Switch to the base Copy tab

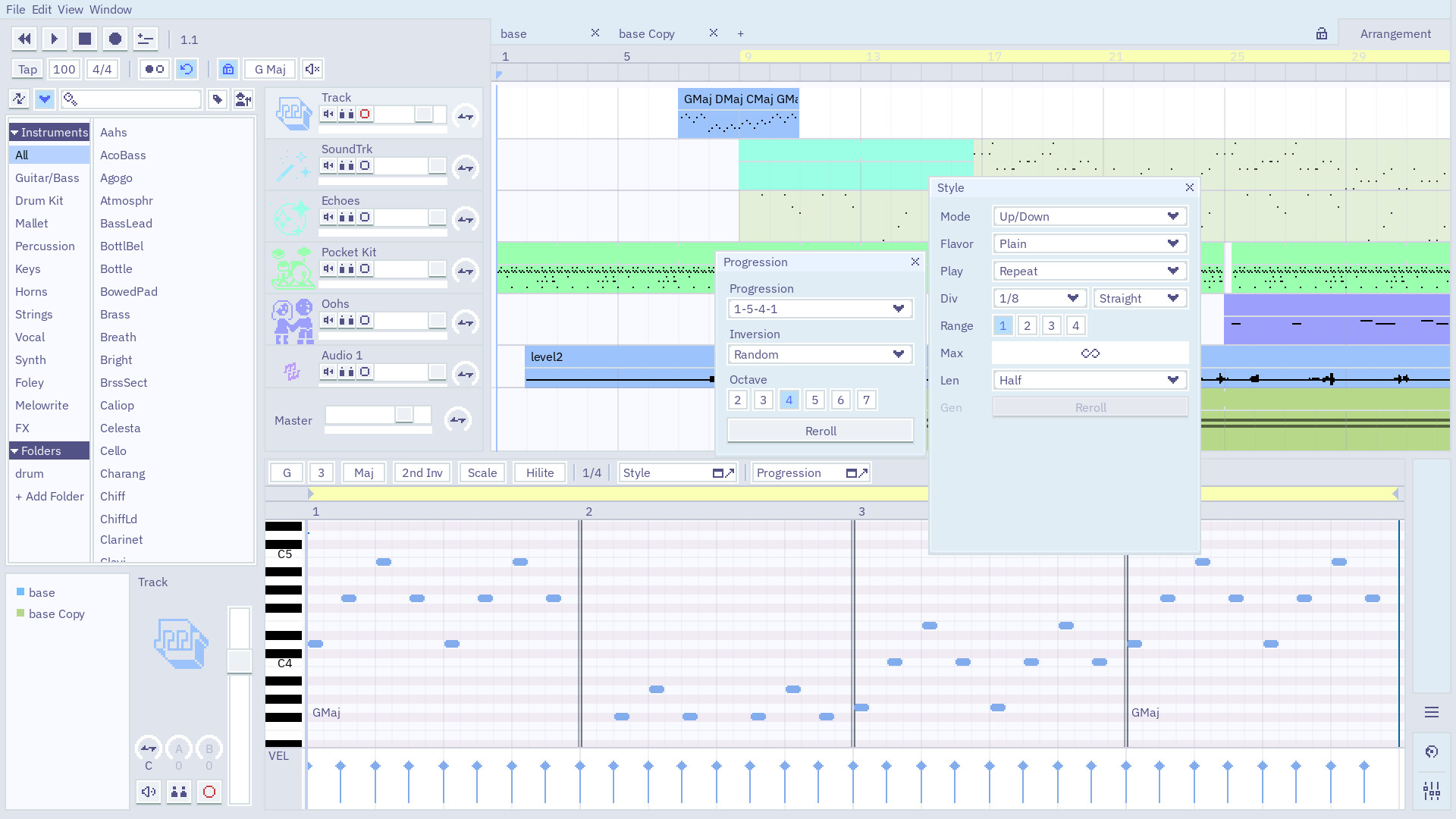(x=646, y=33)
